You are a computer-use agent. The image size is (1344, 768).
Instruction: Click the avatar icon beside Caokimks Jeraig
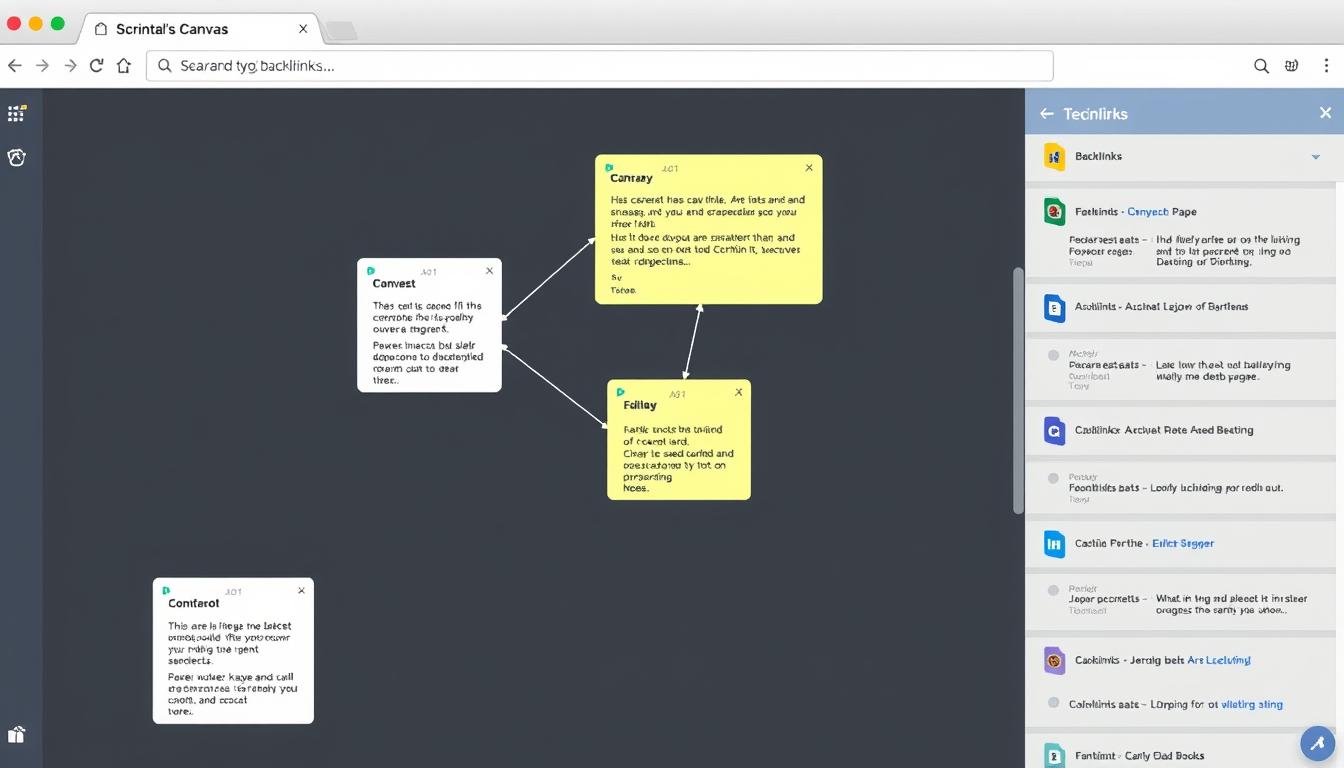tap(1054, 660)
